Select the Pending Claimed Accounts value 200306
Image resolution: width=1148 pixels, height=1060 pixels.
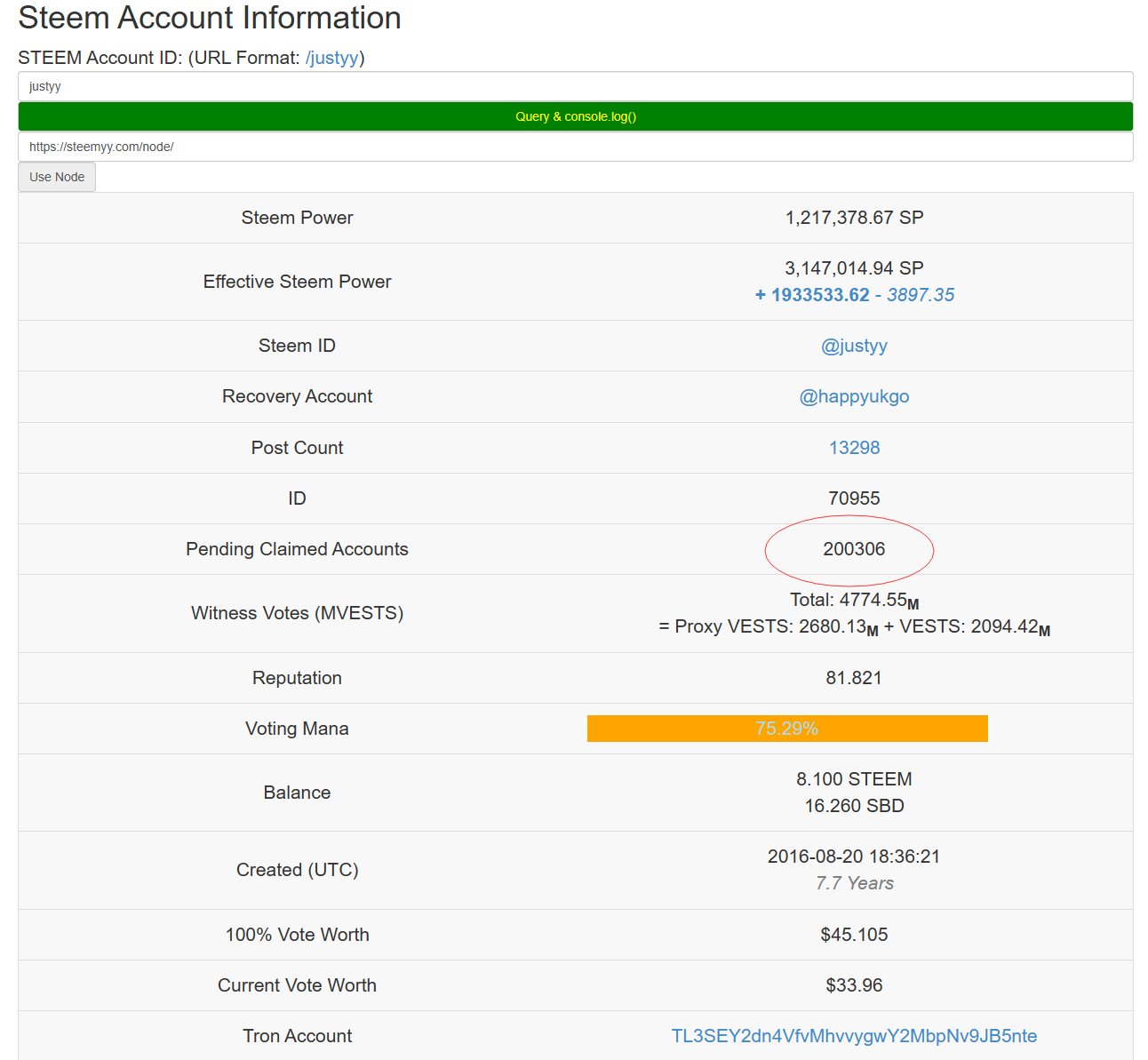[854, 549]
